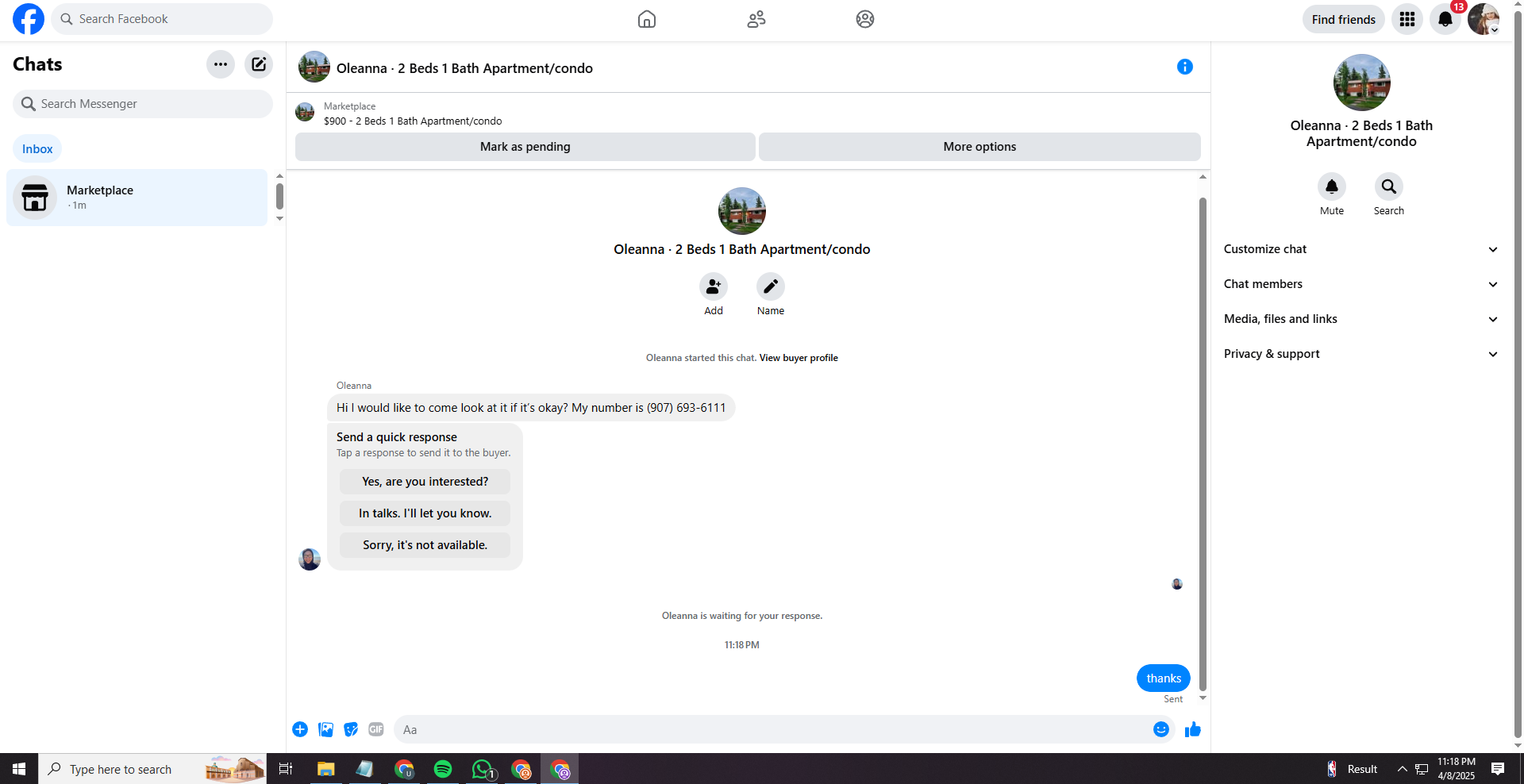1524x784 pixels.
Task: Send a thumbs-up like
Action: [1193, 729]
